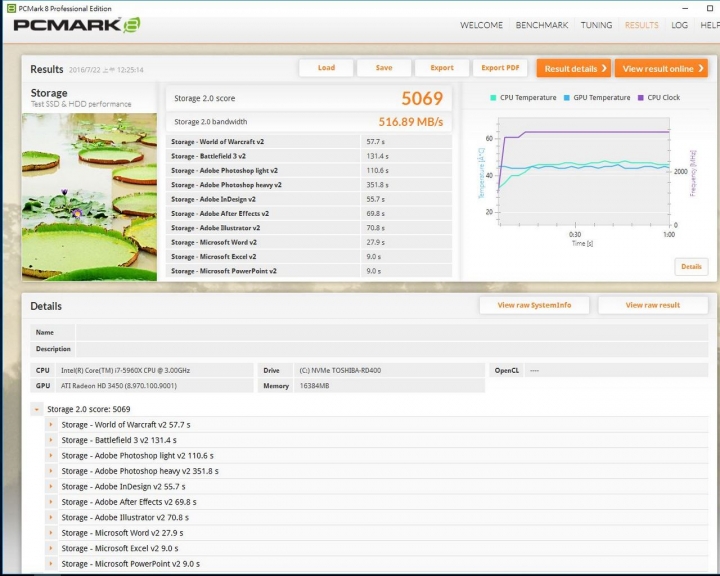The image size is (720, 576).
Task: Expand Adobe Photoshop heavy v2 tree row
Action: pos(51,471)
